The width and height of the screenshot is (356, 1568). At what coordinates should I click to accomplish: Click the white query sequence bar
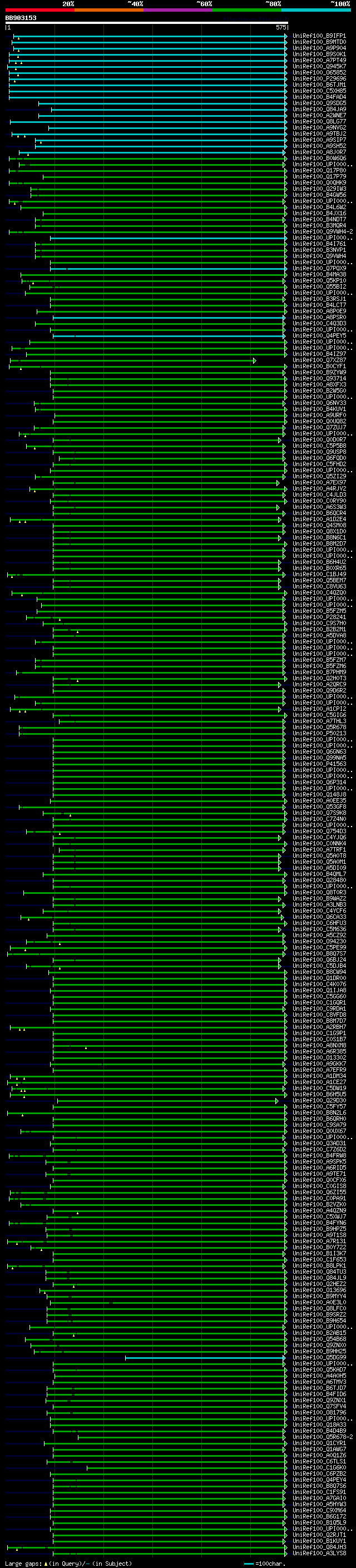(x=147, y=23)
